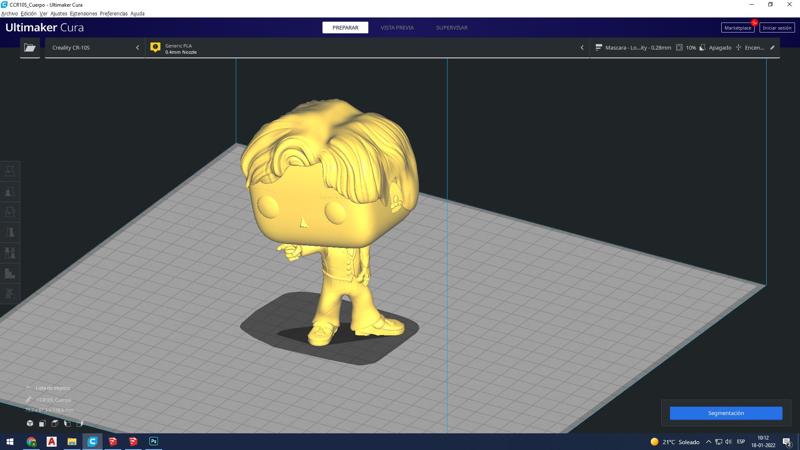Click the blue Segmentación slice button
800x450 pixels.
click(x=726, y=413)
